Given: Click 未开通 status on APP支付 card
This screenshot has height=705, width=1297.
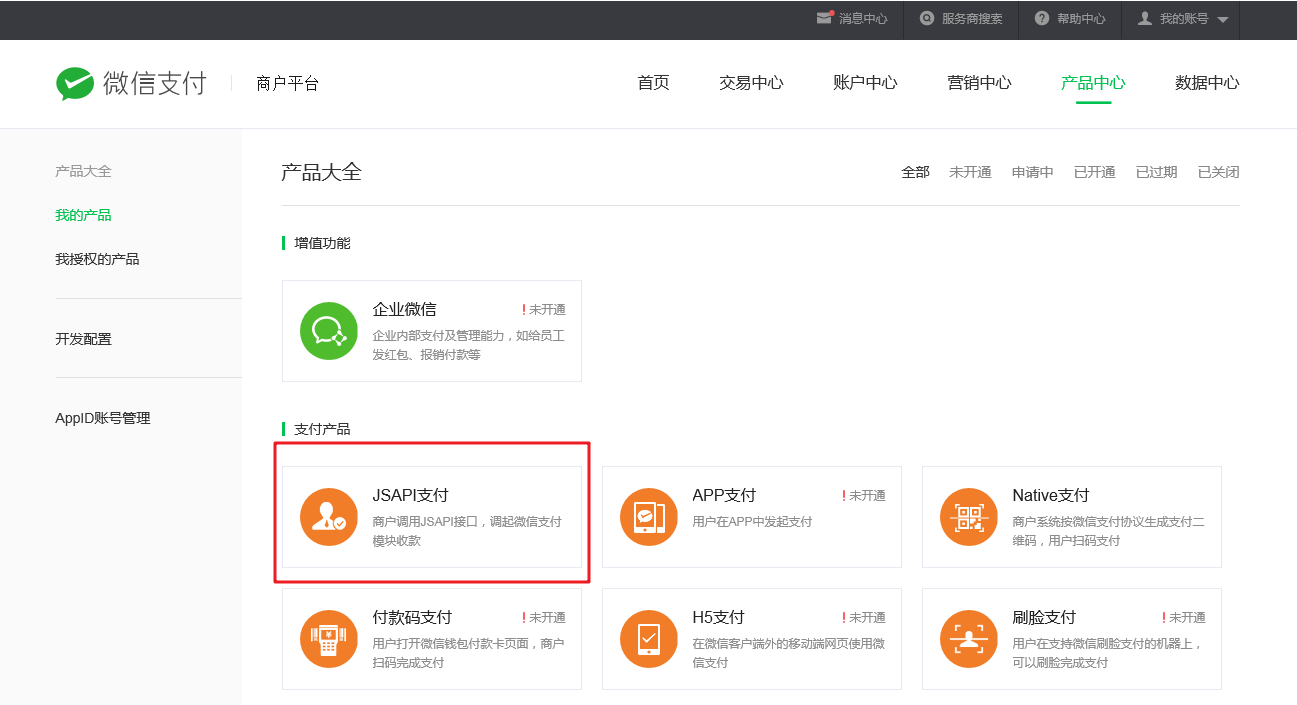Looking at the screenshot, I should 864,496.
